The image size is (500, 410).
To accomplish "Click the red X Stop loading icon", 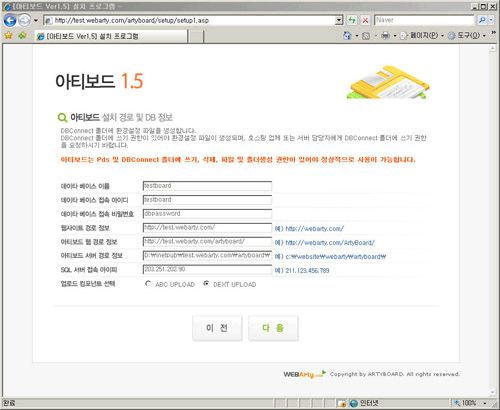I will [x=365, y=20].
